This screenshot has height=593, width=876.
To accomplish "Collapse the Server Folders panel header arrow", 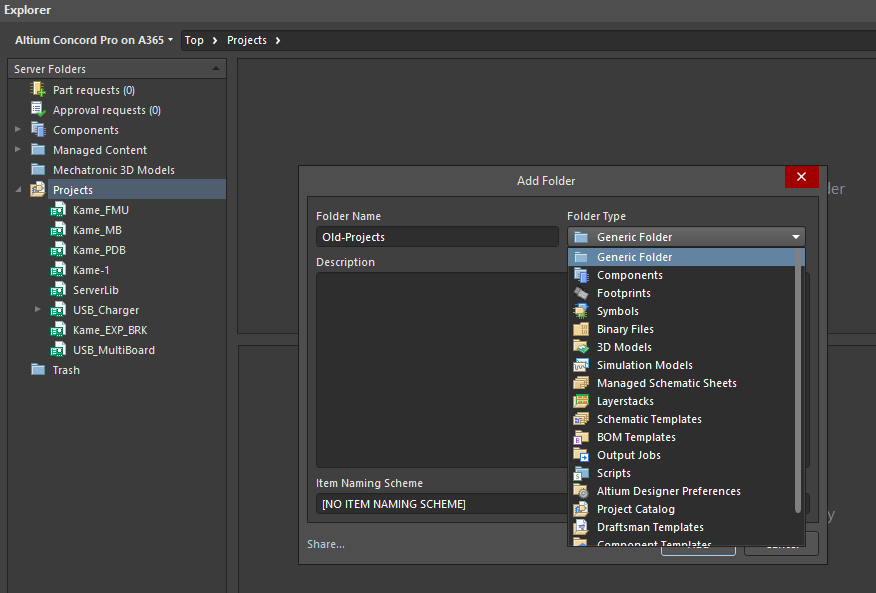I will [216, 68].
